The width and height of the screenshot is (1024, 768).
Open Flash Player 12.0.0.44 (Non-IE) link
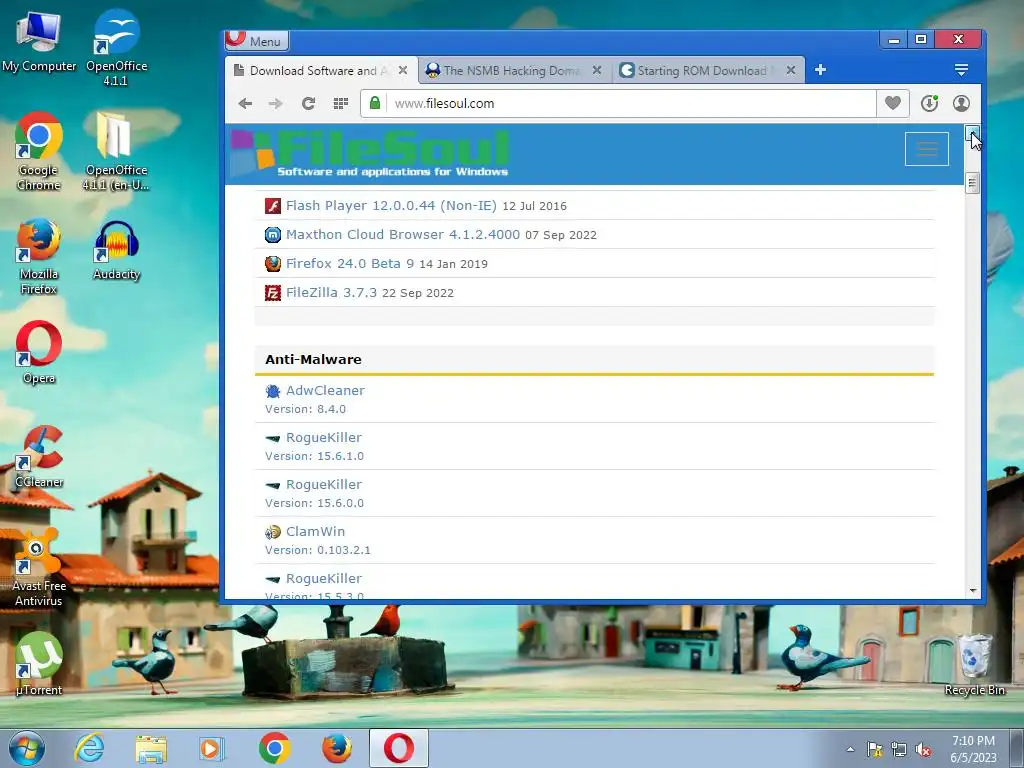point(391,205)
